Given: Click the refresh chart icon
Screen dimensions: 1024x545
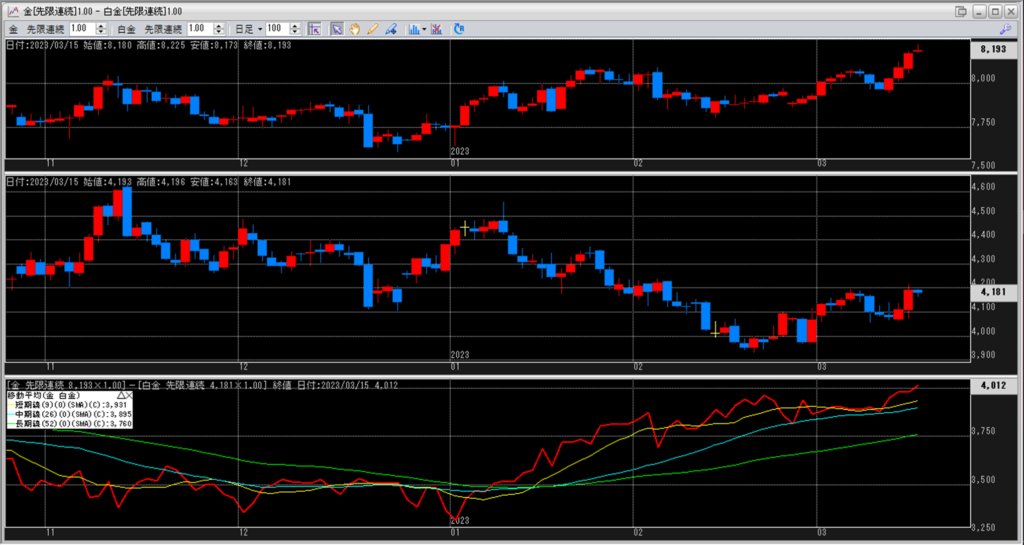Looking at the screenshot, I should coord(459,29).
